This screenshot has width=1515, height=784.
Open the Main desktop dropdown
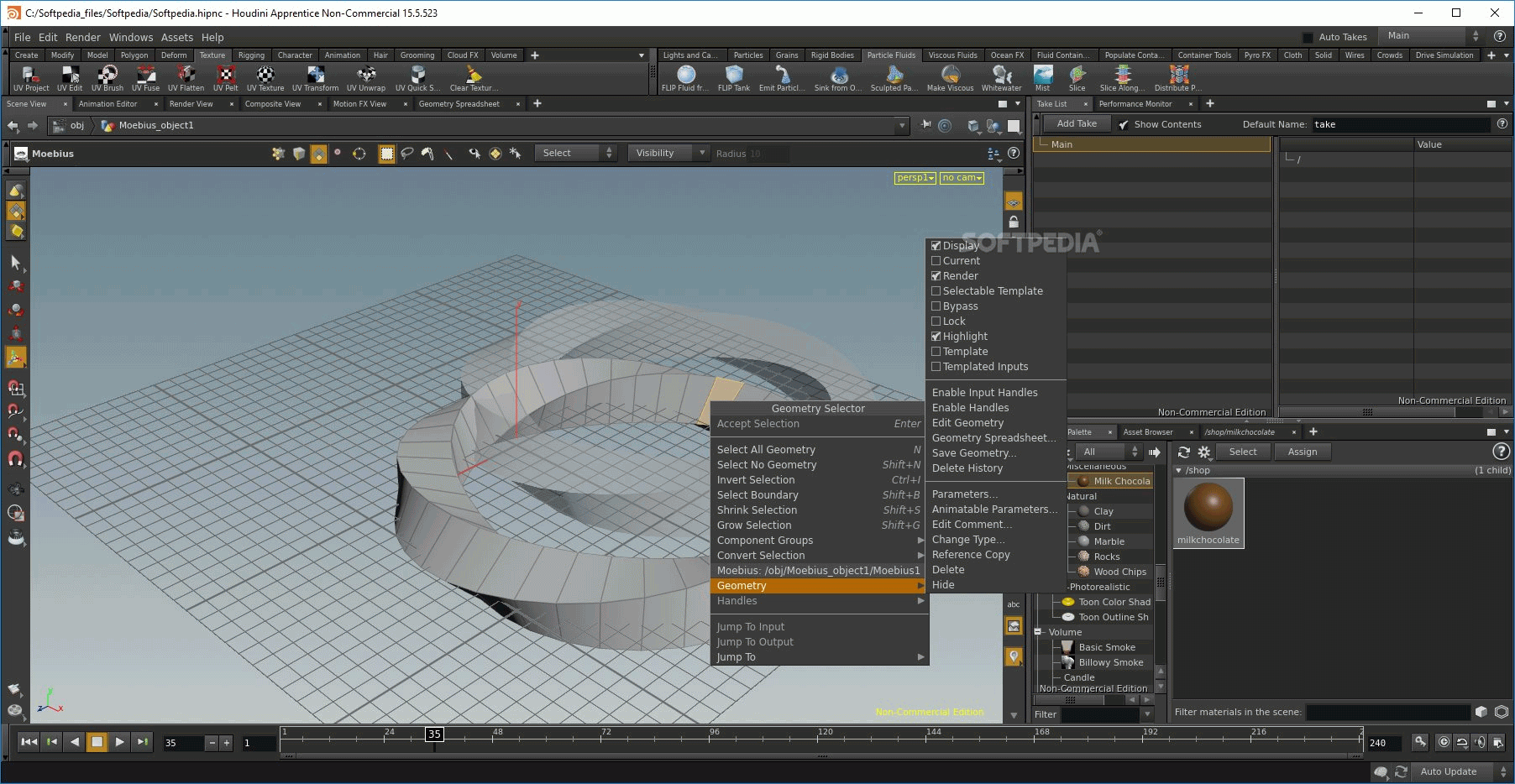point(1433,36)
